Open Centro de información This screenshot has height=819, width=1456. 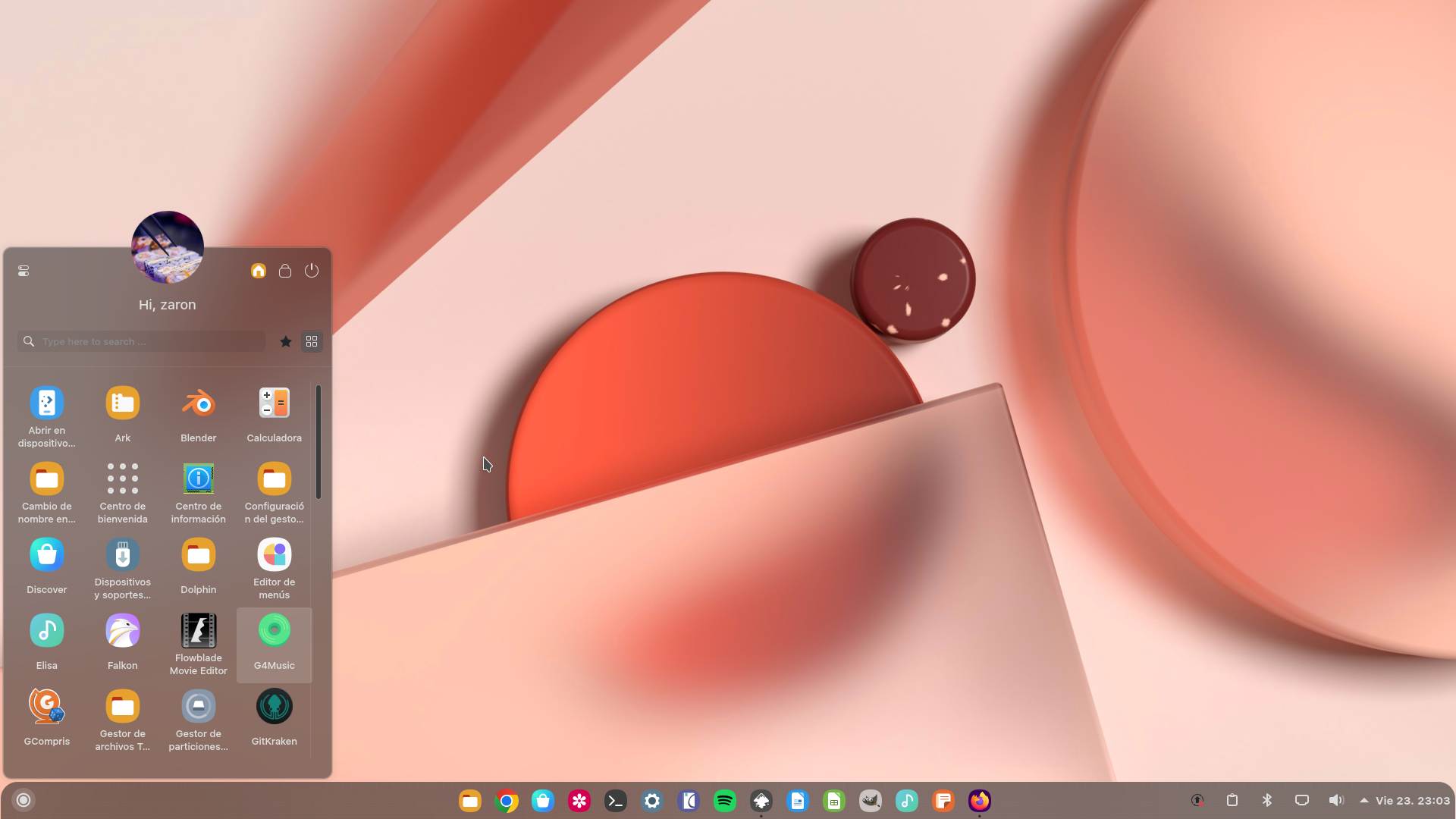click(199, 493)
